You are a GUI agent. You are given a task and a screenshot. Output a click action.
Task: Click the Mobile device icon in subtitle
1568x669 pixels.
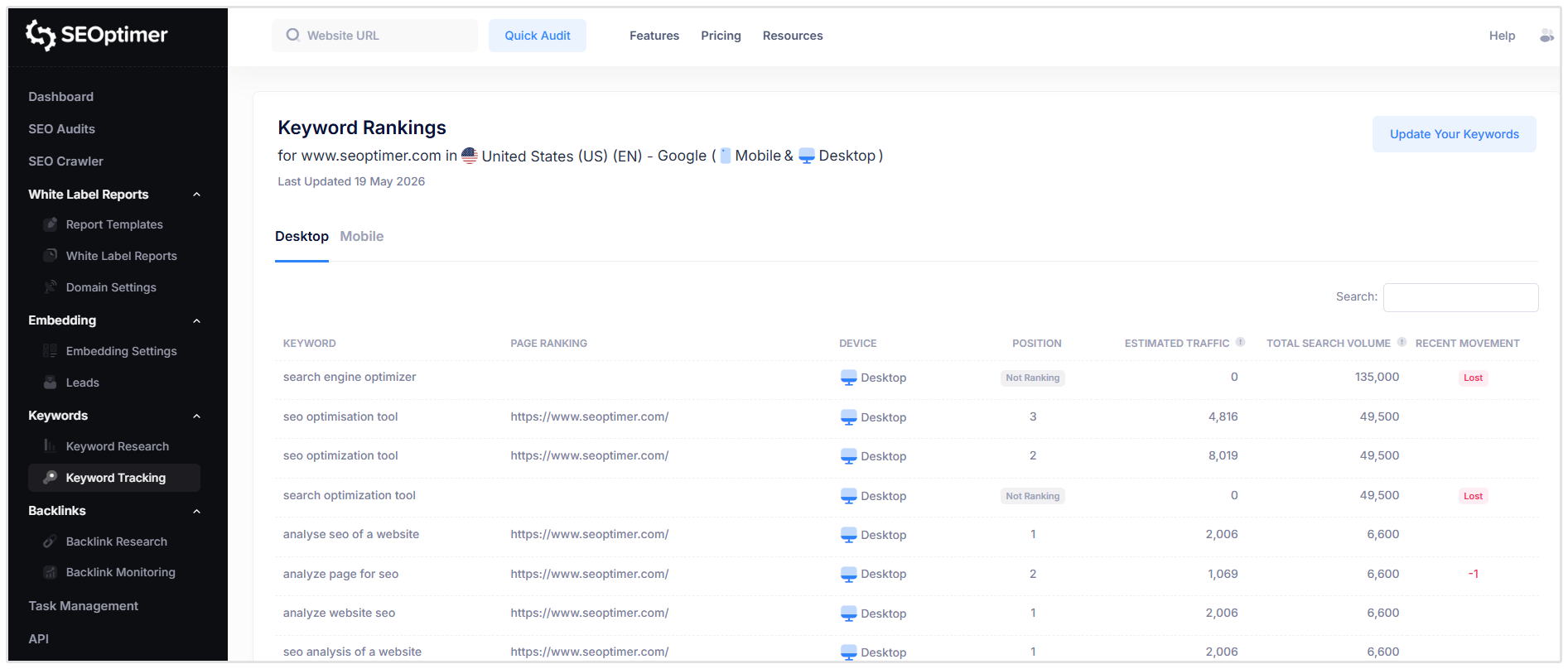click(726, 156)
